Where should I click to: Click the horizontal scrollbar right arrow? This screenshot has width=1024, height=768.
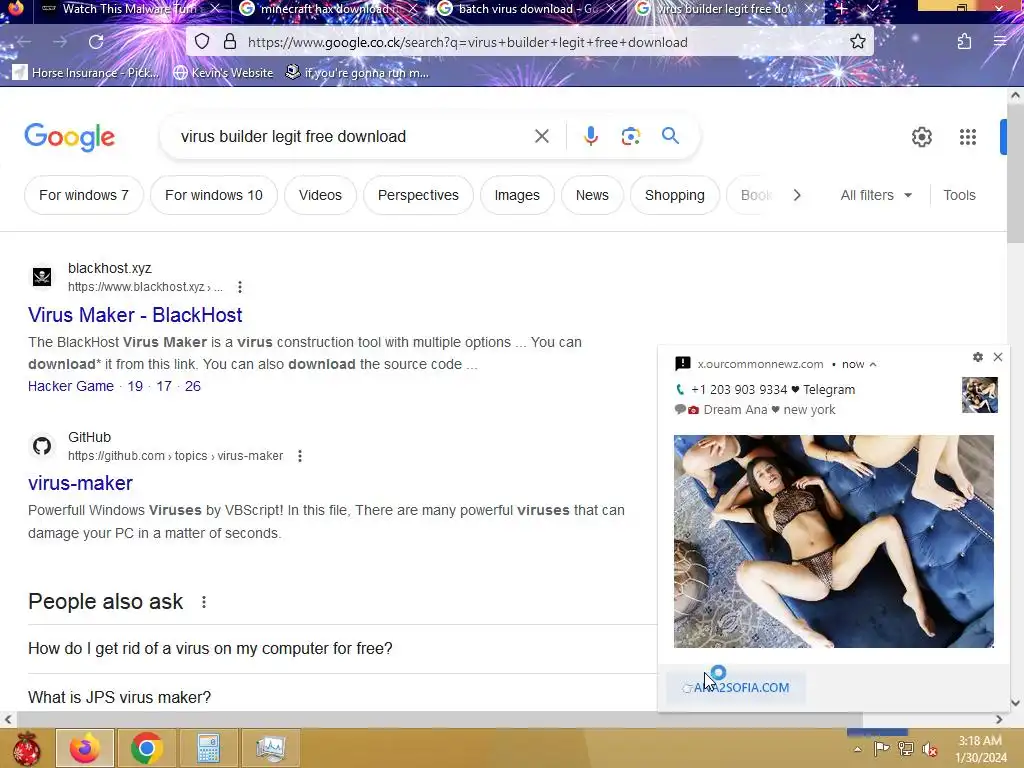(x=999, y=720)
